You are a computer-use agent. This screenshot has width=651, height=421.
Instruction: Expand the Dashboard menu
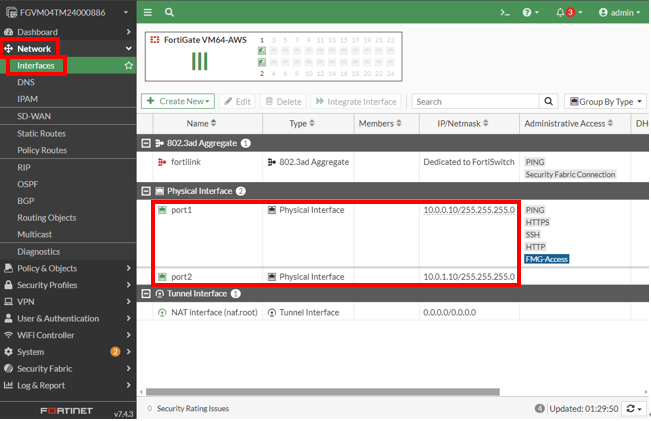[x=68, y=32]
